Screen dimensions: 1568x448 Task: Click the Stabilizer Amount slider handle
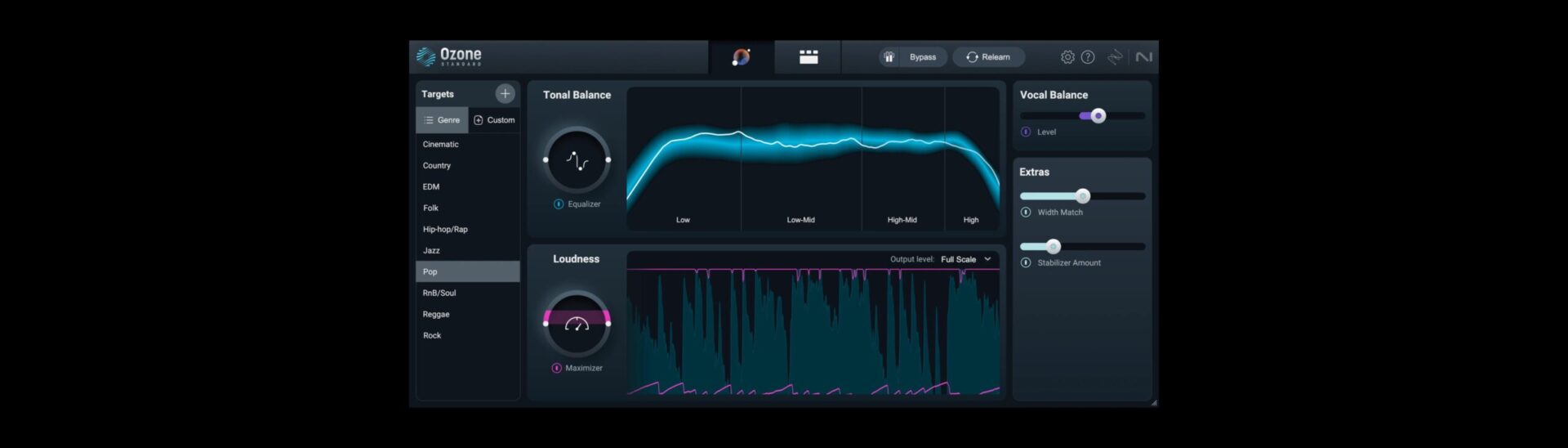(x=1053, y=246)
